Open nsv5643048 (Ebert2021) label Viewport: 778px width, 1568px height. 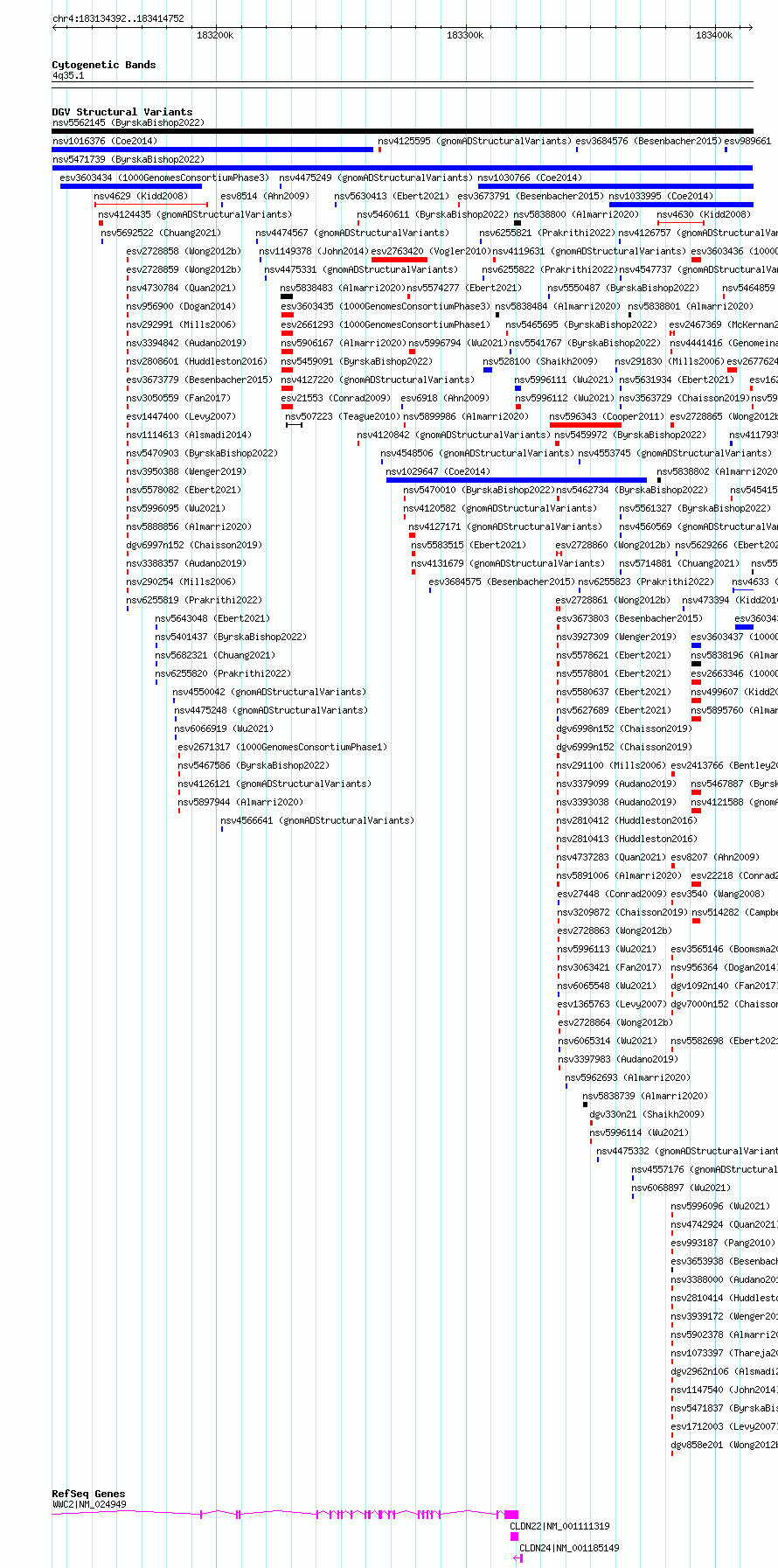pyautogui.click(x=212, y=618)
